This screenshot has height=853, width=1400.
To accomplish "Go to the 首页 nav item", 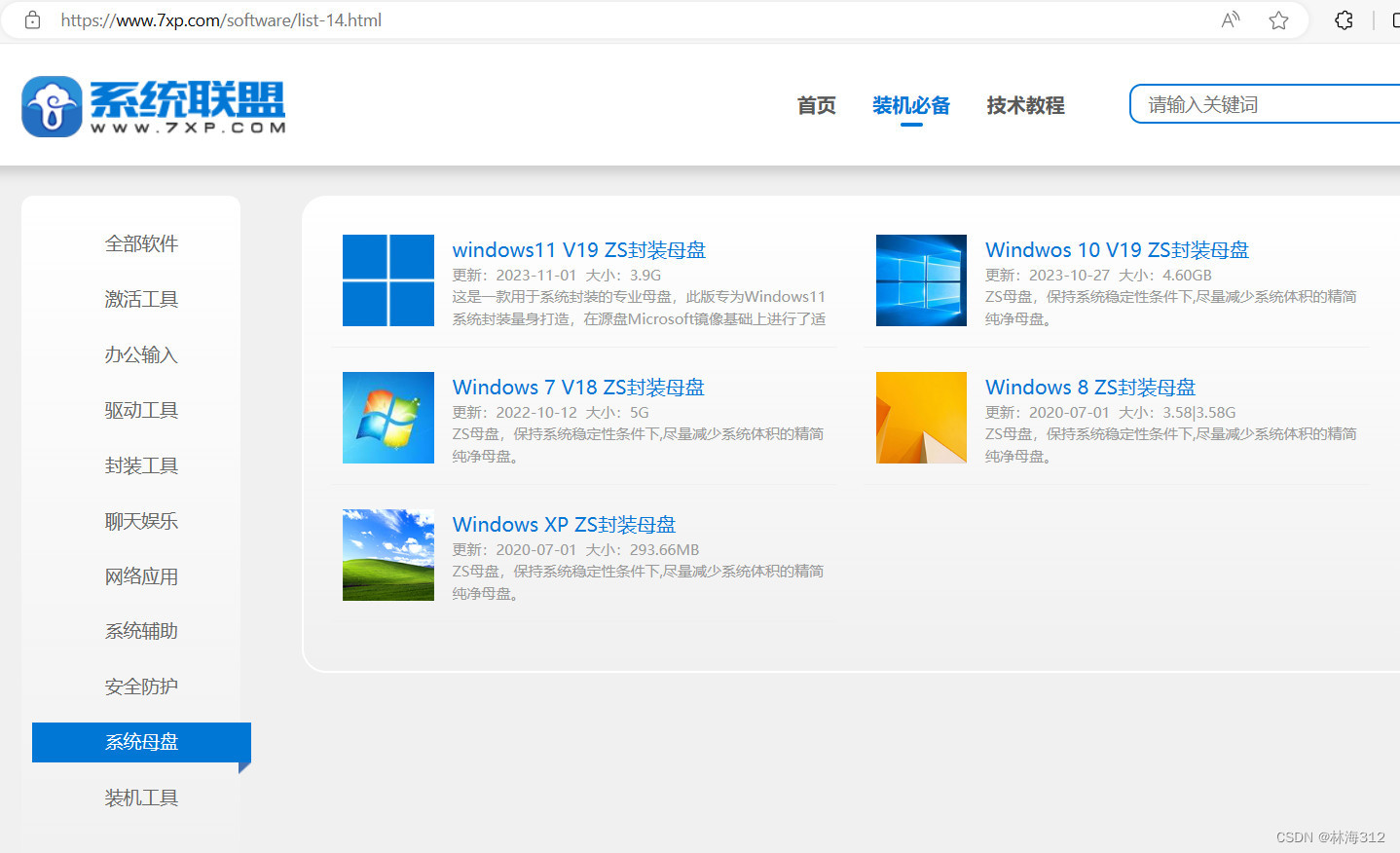I will tap(816, 105).
